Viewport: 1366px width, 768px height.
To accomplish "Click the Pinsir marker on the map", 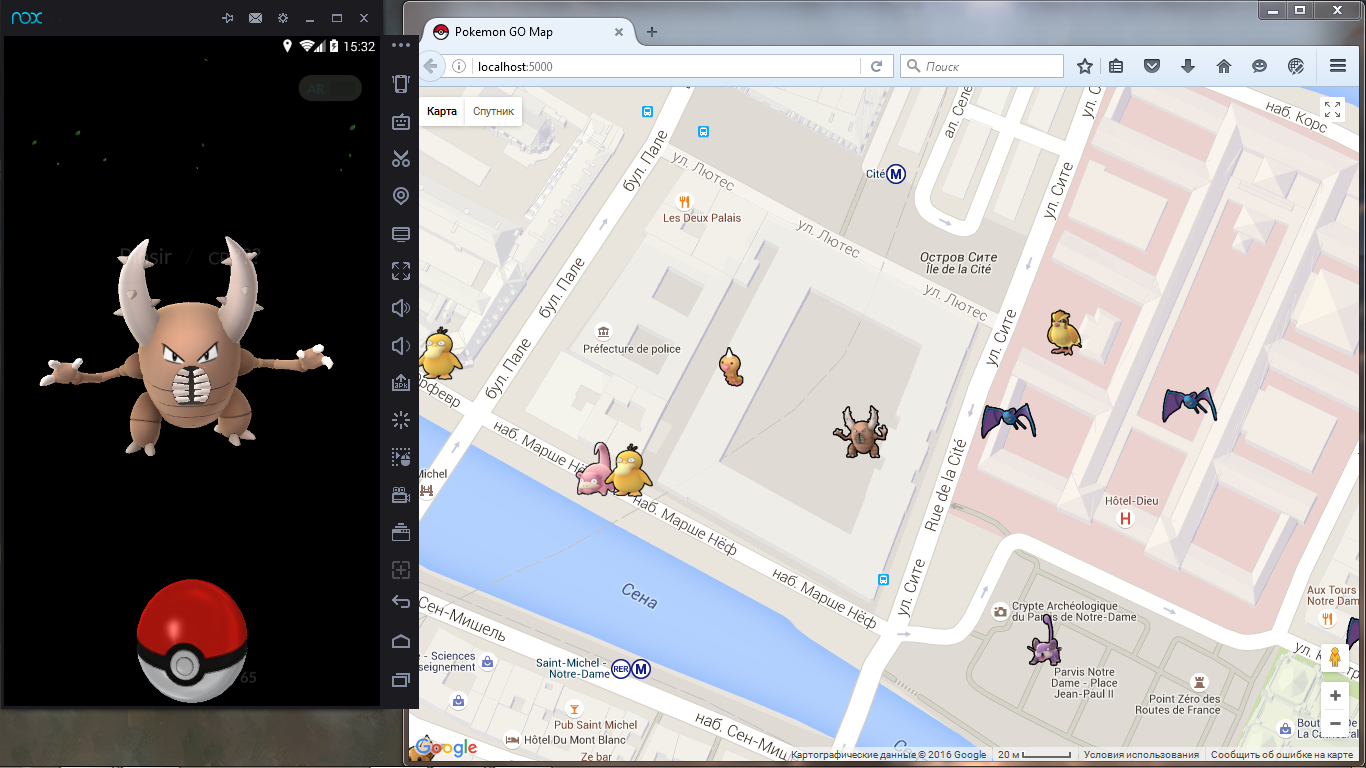I will point(860,431).
